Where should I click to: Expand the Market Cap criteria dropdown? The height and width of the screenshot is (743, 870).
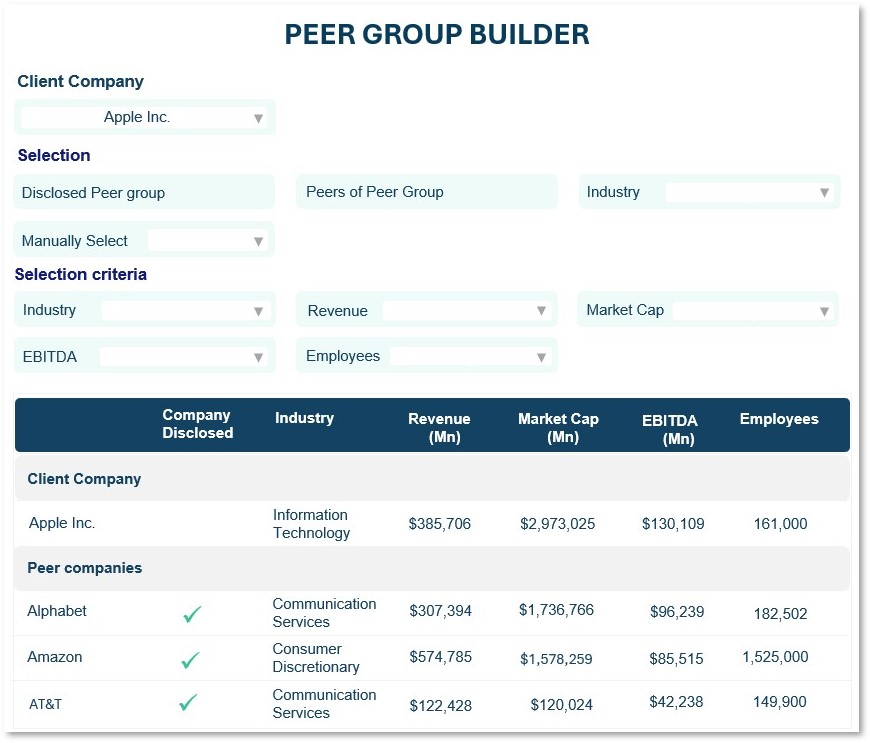pyautogui.click(x=823, y=311)
